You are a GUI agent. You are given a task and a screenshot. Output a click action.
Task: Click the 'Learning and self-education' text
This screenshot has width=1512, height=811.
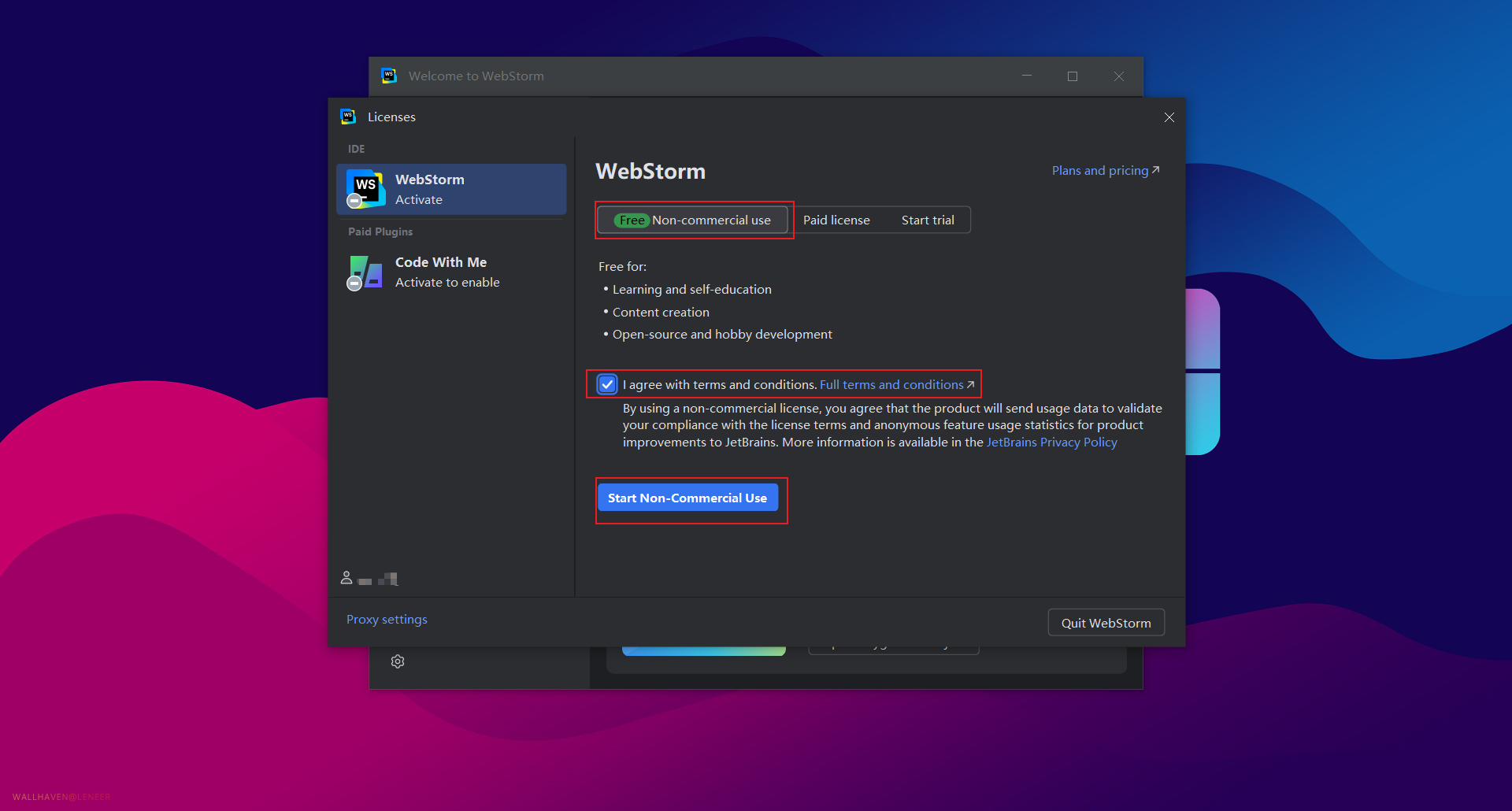coord(692,290)
